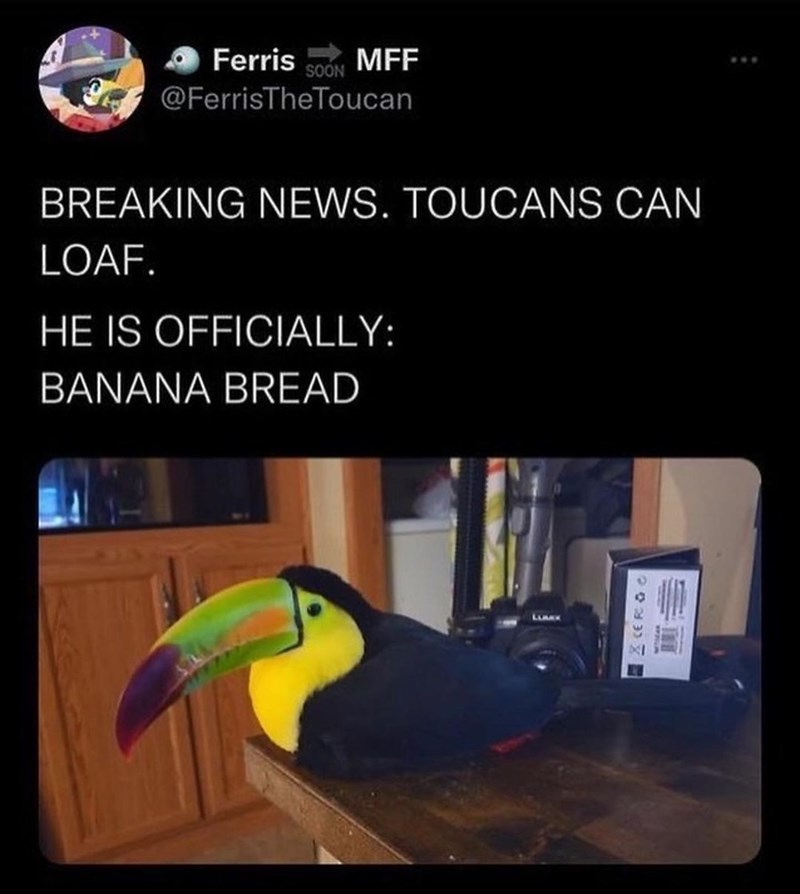
Task: Open the attached toucan plush photo
Action: tap(400, 660)
